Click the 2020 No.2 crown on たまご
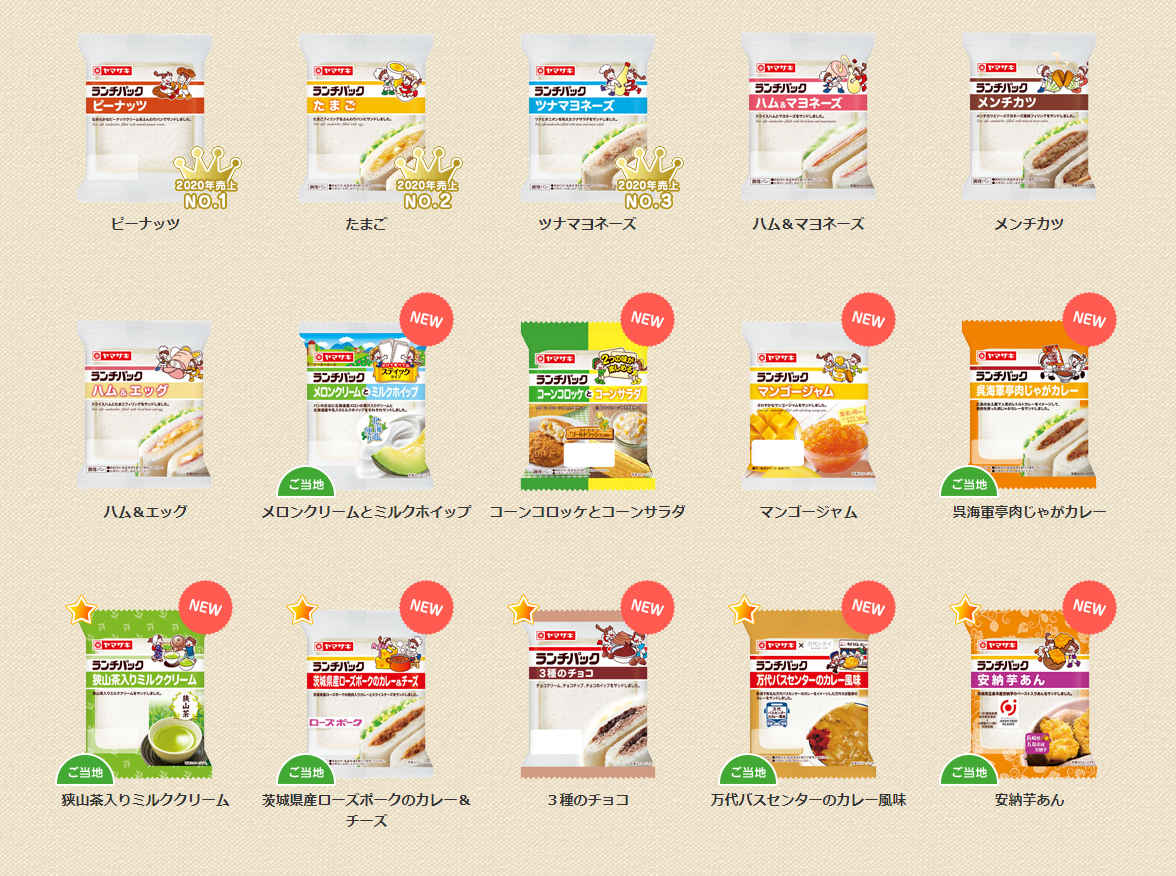Viewport: 1176px width, 876px height. 428,178
